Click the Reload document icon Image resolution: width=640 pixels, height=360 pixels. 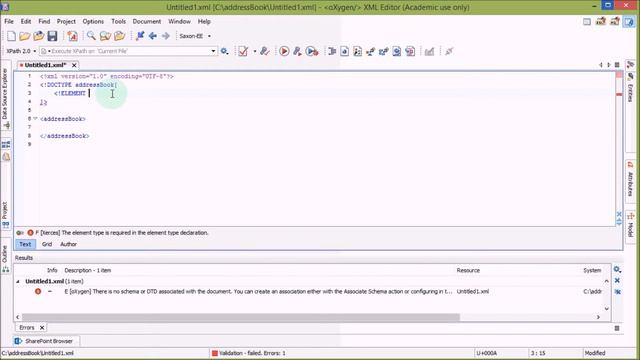72,36
